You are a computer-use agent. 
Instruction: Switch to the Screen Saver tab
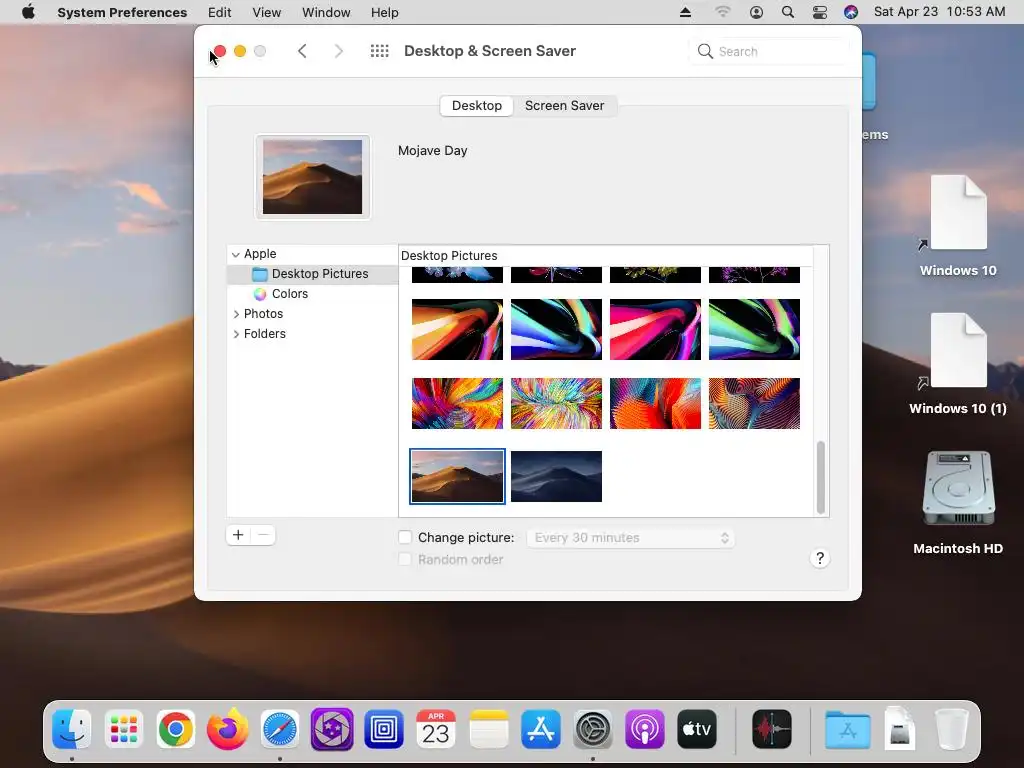564,105
